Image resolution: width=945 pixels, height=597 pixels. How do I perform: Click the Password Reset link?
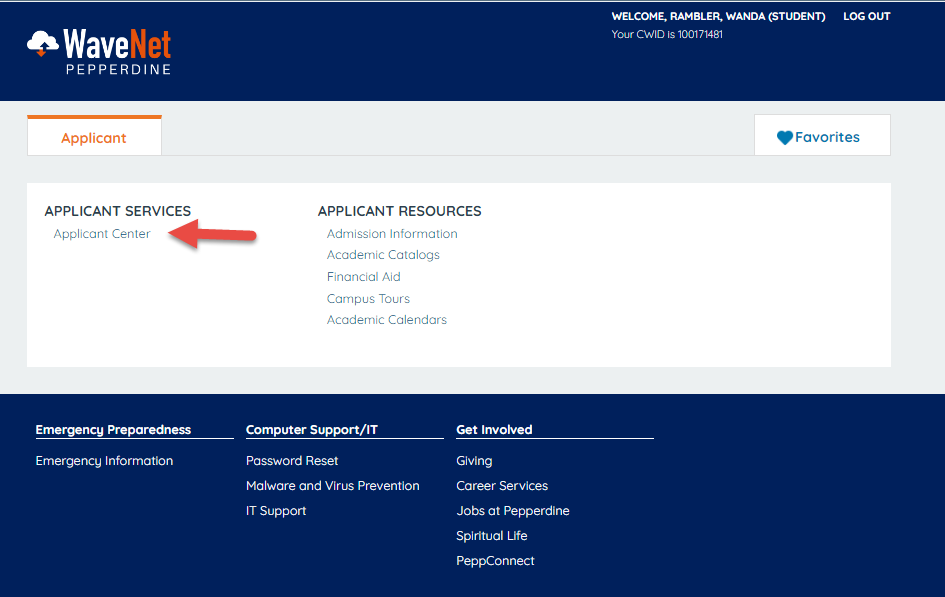tap(292, 461)
